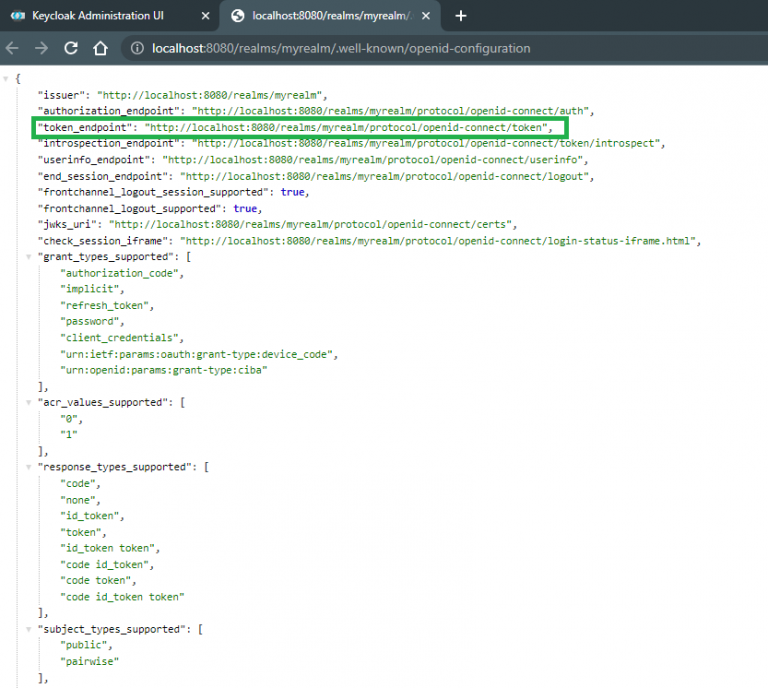Image resolution: width=768 pixels, height=688 pixels.
Task: Click the Keycloak tab favicon
Action: click(18, 16)
